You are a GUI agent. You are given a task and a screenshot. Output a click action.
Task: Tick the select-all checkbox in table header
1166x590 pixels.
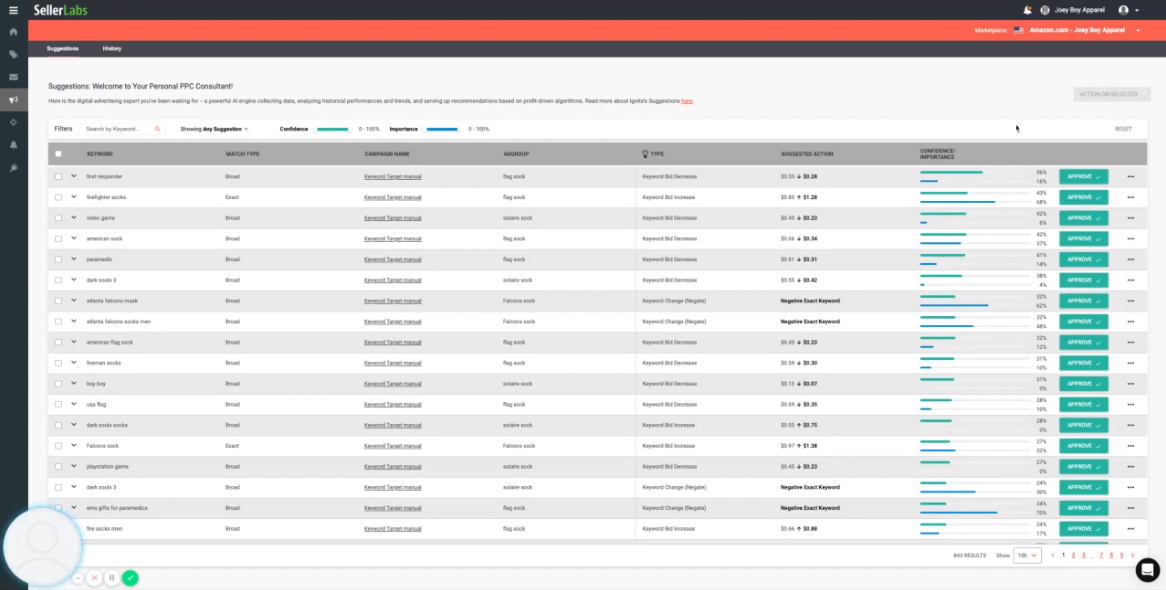click(58, 154)
